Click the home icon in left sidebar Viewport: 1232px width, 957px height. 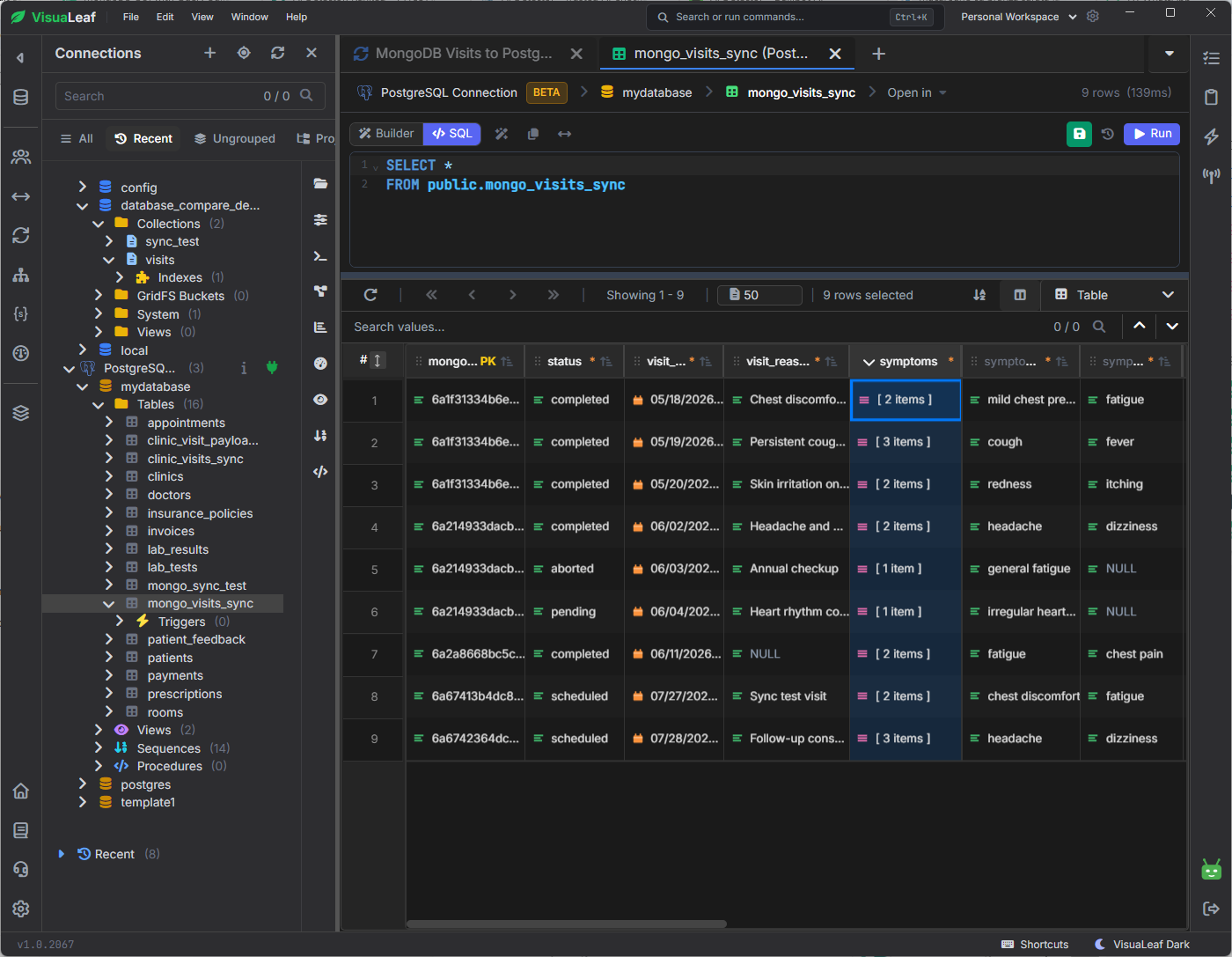21,791
